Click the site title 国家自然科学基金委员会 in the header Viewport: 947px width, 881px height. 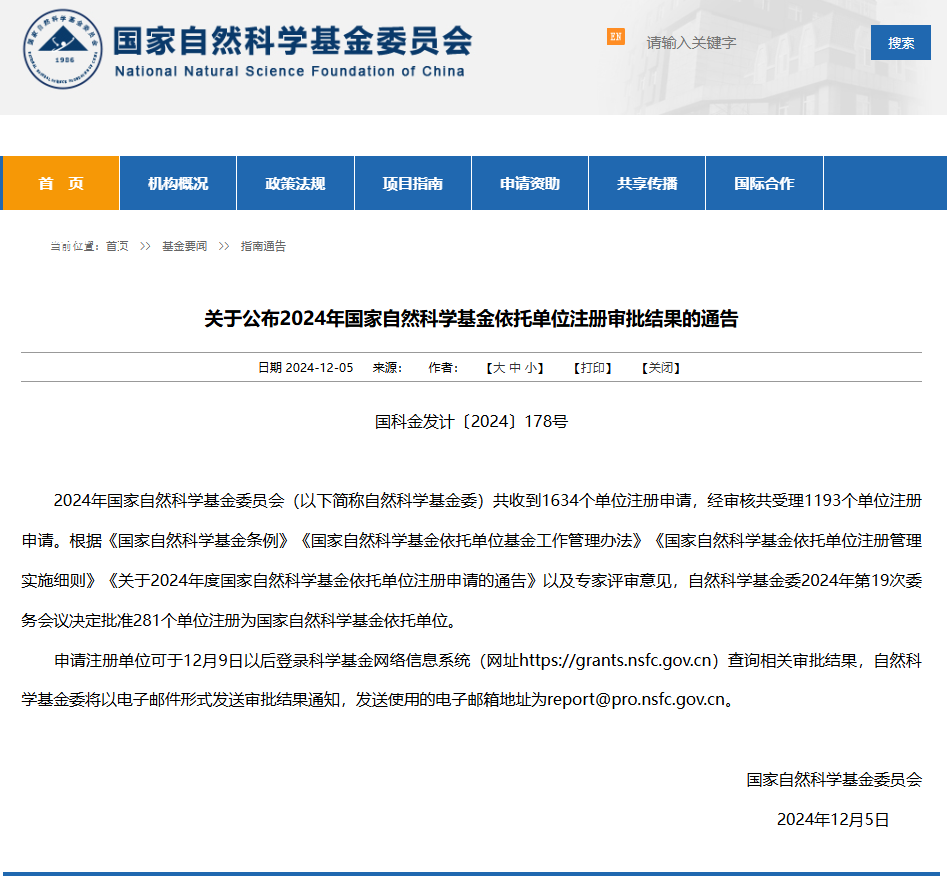pyautogui.click(x=293, y=40)
